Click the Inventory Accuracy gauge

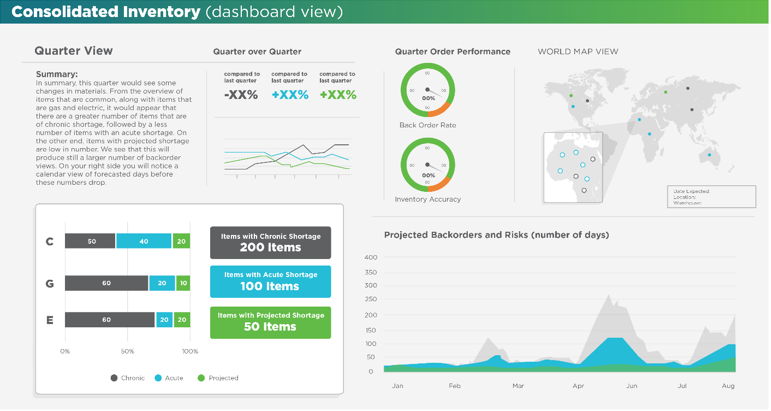[428, 164]
